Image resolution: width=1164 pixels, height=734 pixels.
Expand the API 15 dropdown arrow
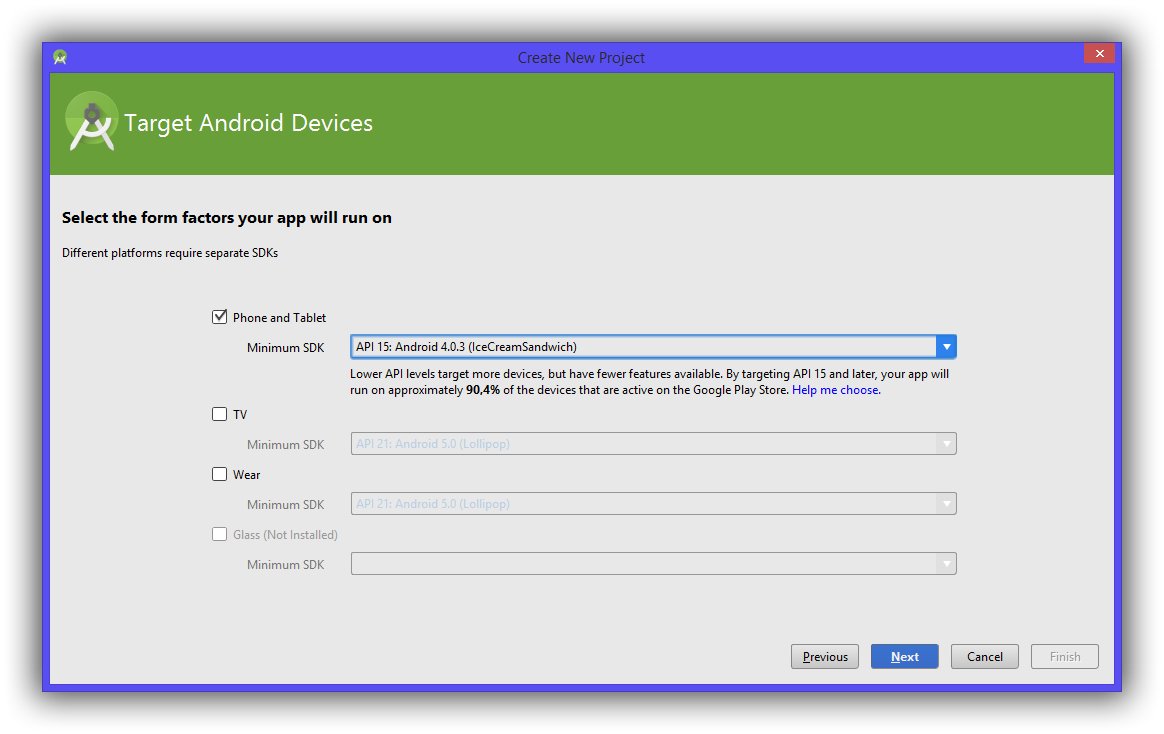946,347
